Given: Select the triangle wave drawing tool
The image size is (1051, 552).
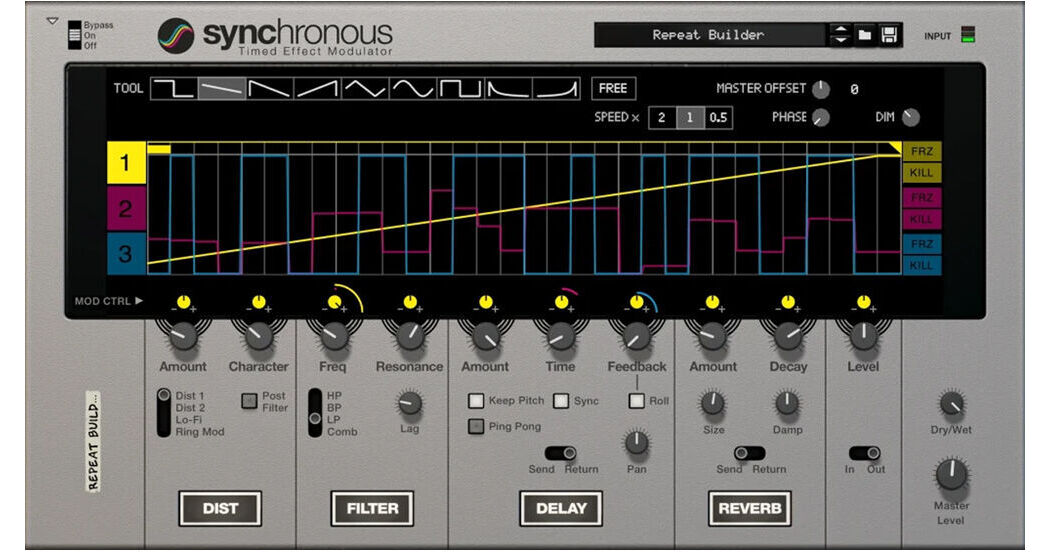Looking at the screenshot, I should tap(365, 88).
